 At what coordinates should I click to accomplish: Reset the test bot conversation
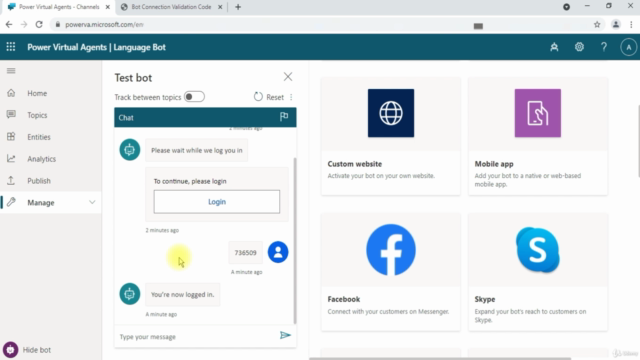coord(269,97)
